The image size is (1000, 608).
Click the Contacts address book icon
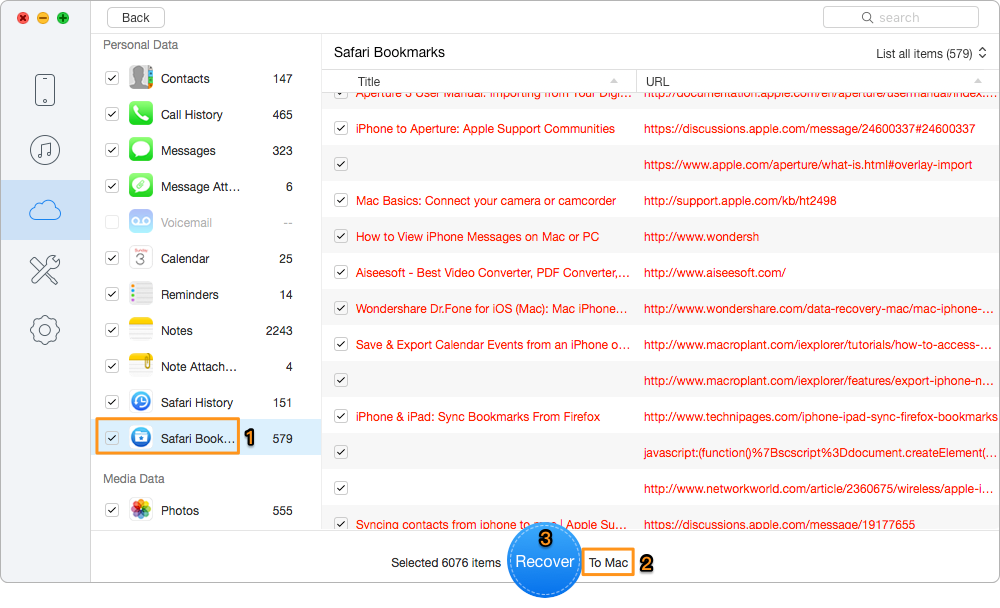click(x=141, y=78)
